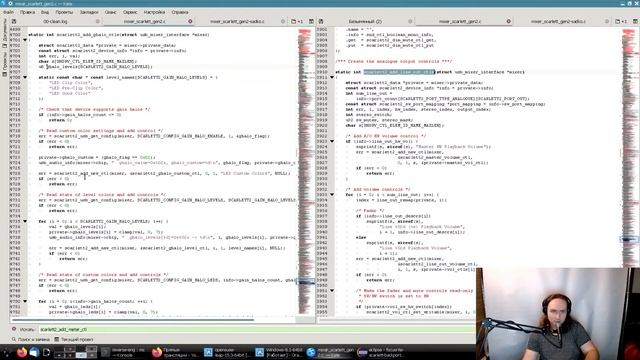Screen dimensions: 640x360
Task: Collapse code fold at line 4735
Action: pyautogui.click(x=25, y=221)
